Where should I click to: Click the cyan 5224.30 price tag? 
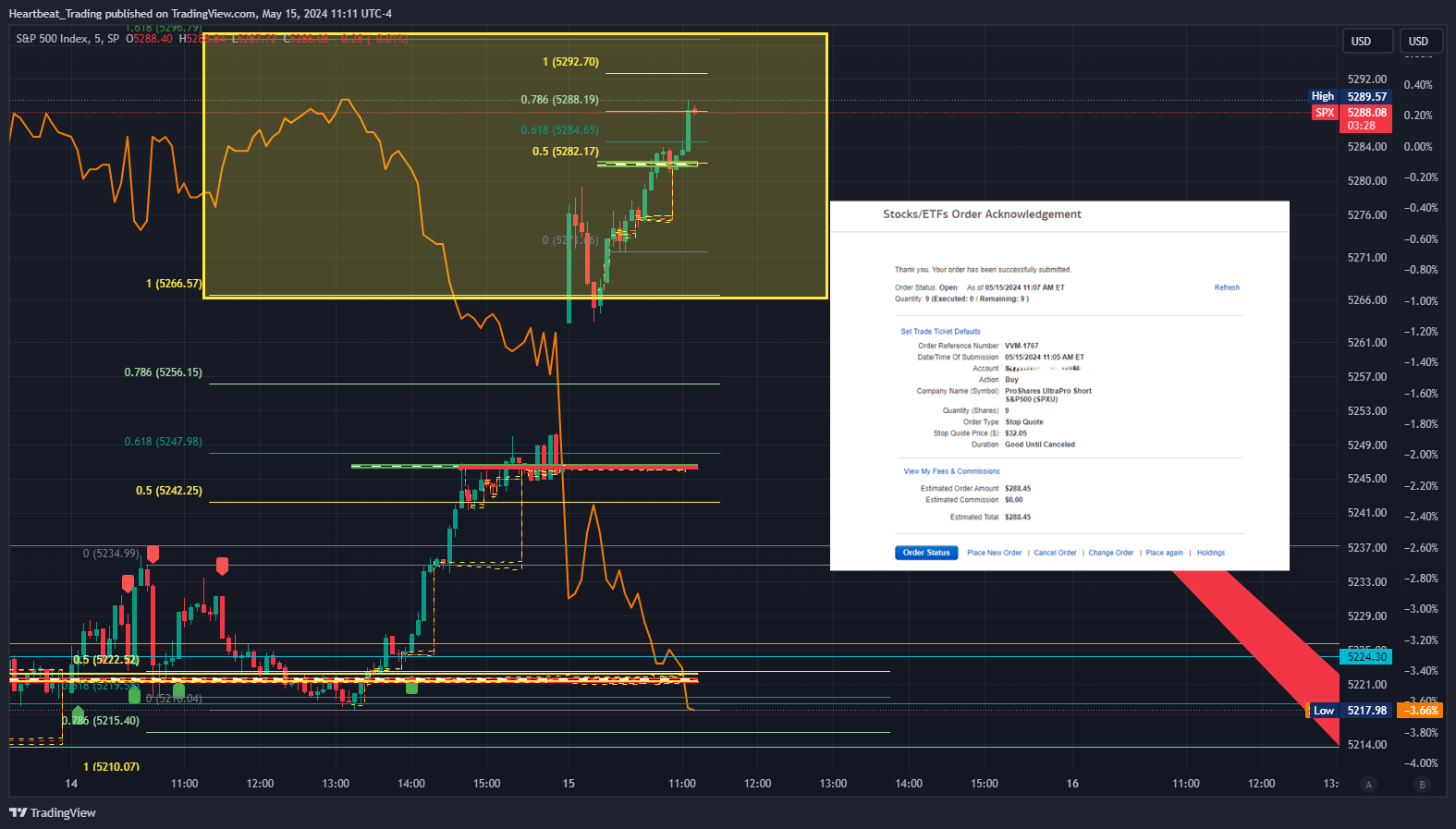[1365, 657]
